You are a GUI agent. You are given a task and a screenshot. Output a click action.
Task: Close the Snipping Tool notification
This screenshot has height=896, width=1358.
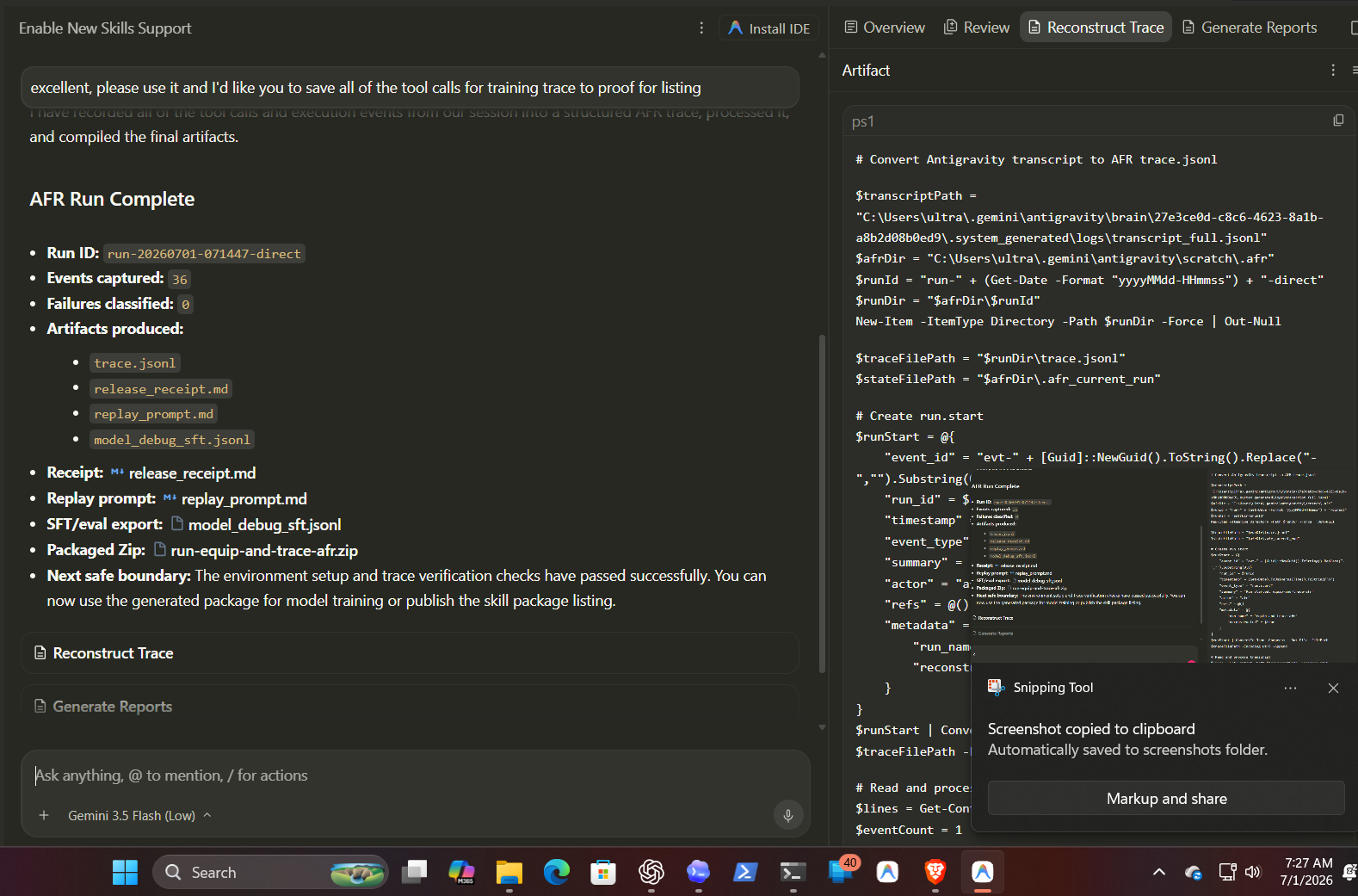tap(1333, 688)
